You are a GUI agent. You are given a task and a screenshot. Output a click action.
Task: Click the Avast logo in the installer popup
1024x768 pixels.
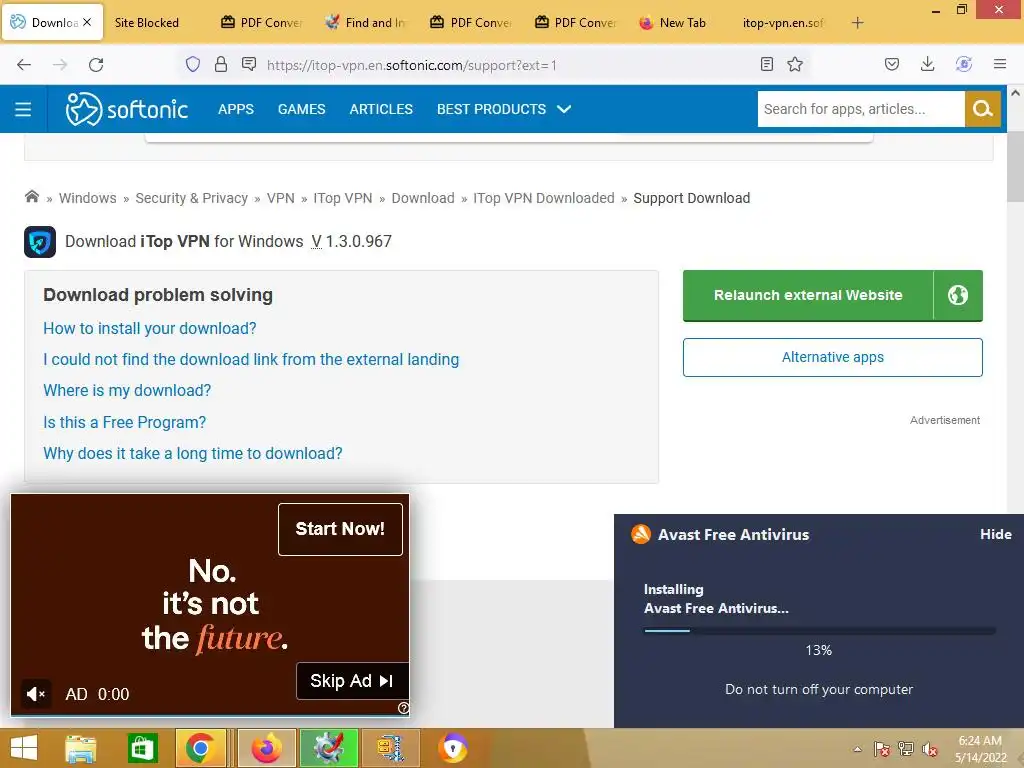pos(640,534)
